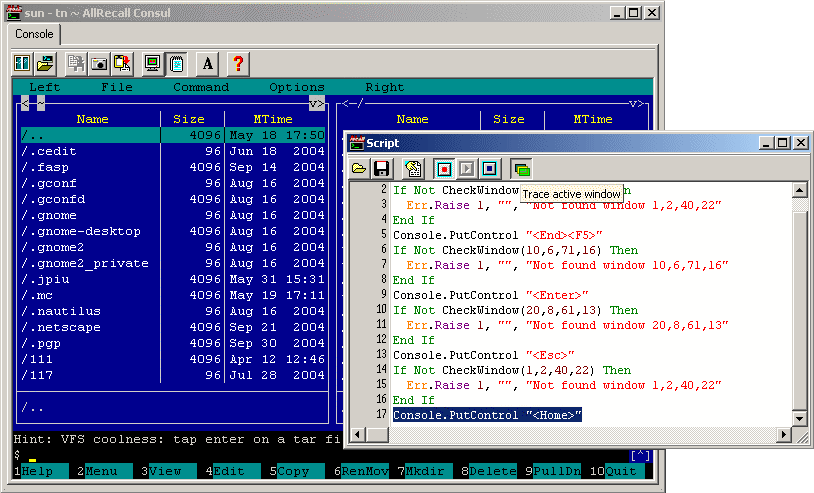
Task: Click the Script window scroll up arrow
Action: pos(799,190)
